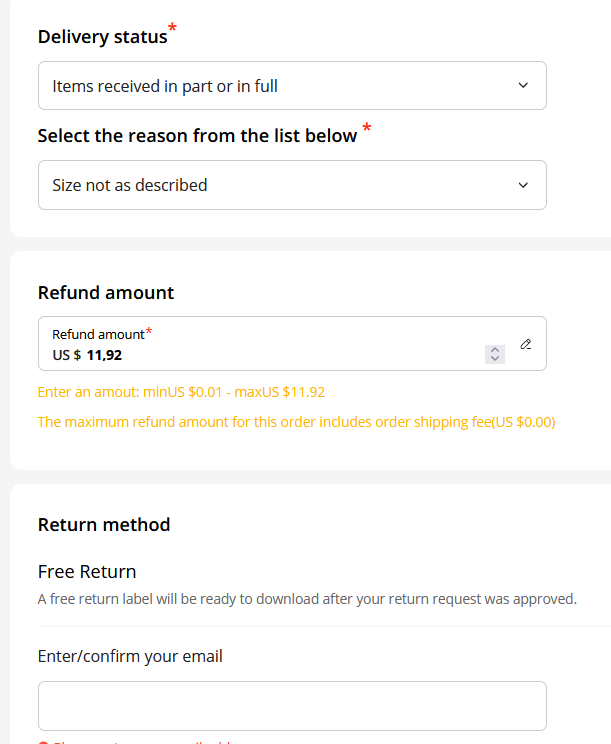Click the Select the reason from the list label
This screenshot has width=611, height=744.
point(197,136)
